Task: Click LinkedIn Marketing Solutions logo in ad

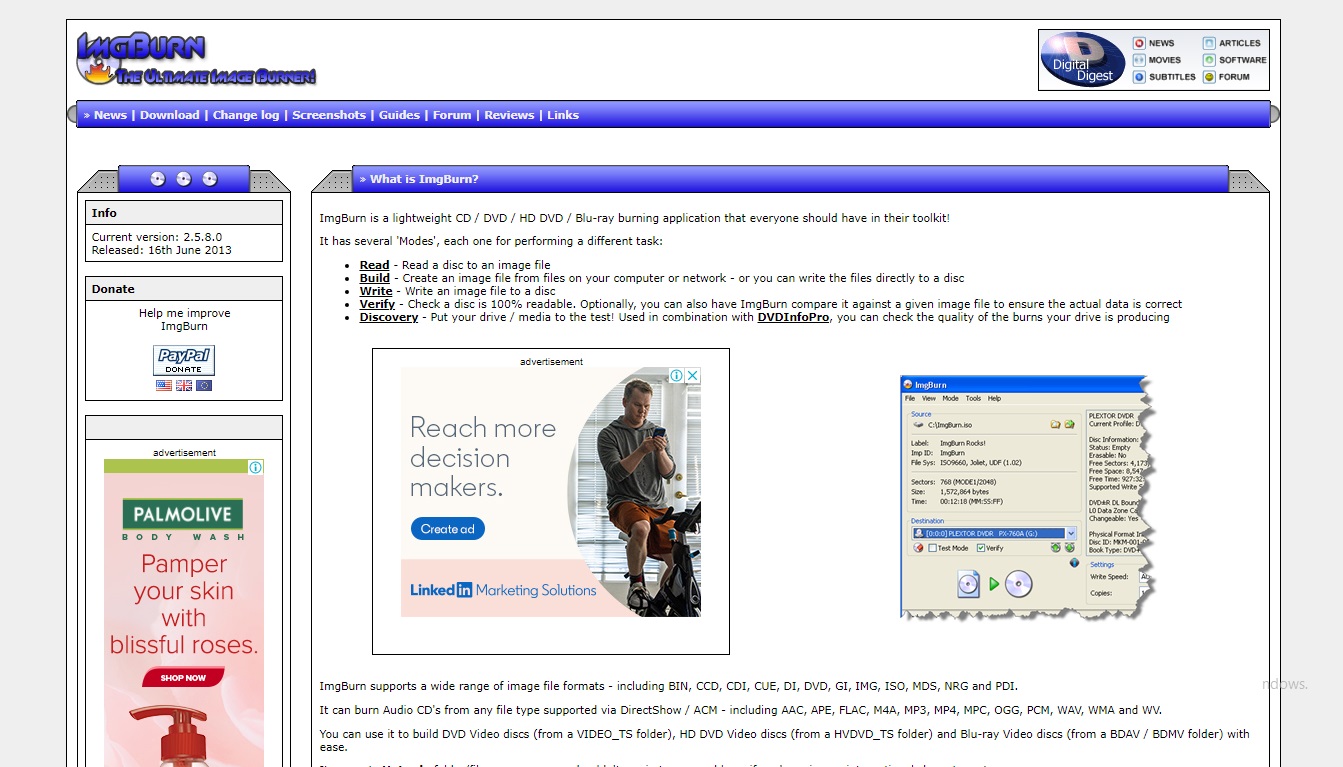Action: tap(503, 590)
